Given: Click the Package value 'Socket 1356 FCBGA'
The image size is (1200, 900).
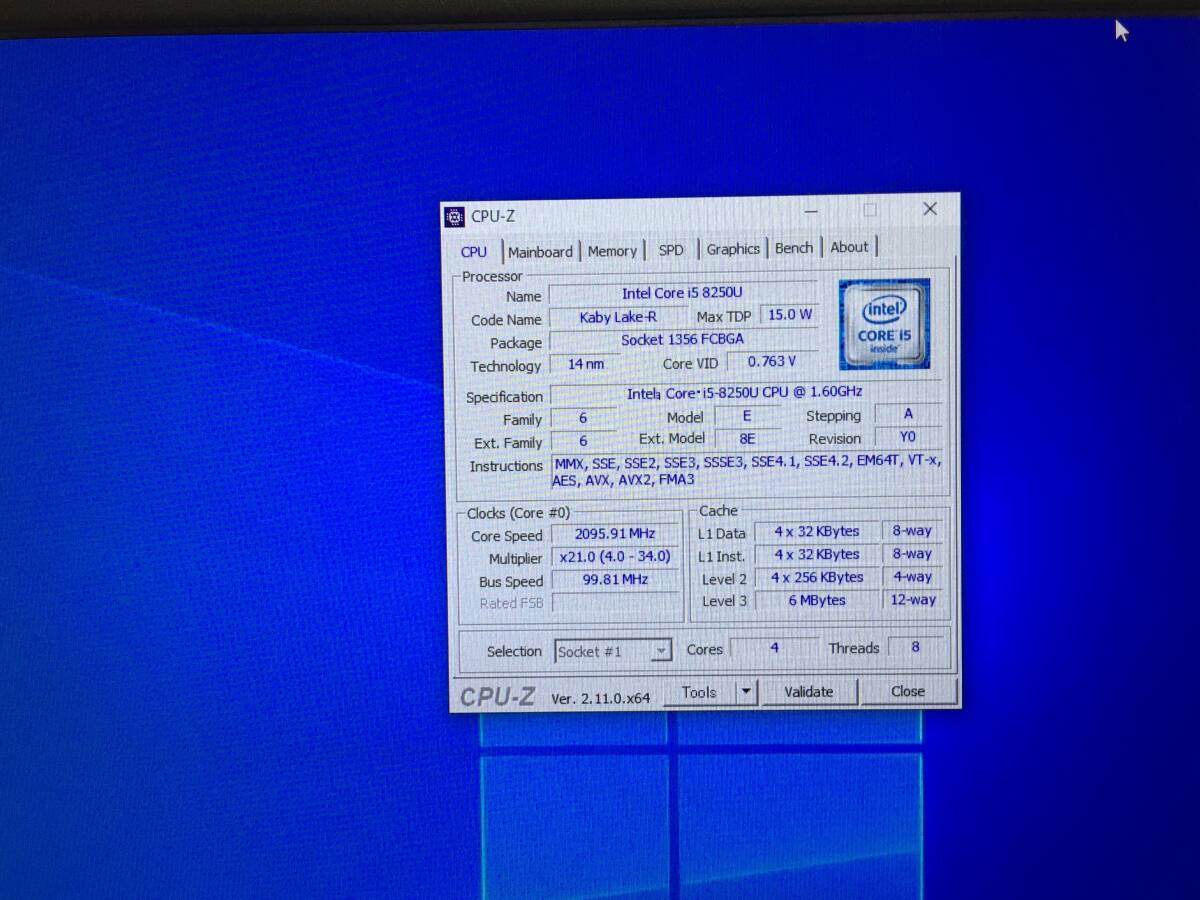Looking at the screenshot, I should pos(683,340).
